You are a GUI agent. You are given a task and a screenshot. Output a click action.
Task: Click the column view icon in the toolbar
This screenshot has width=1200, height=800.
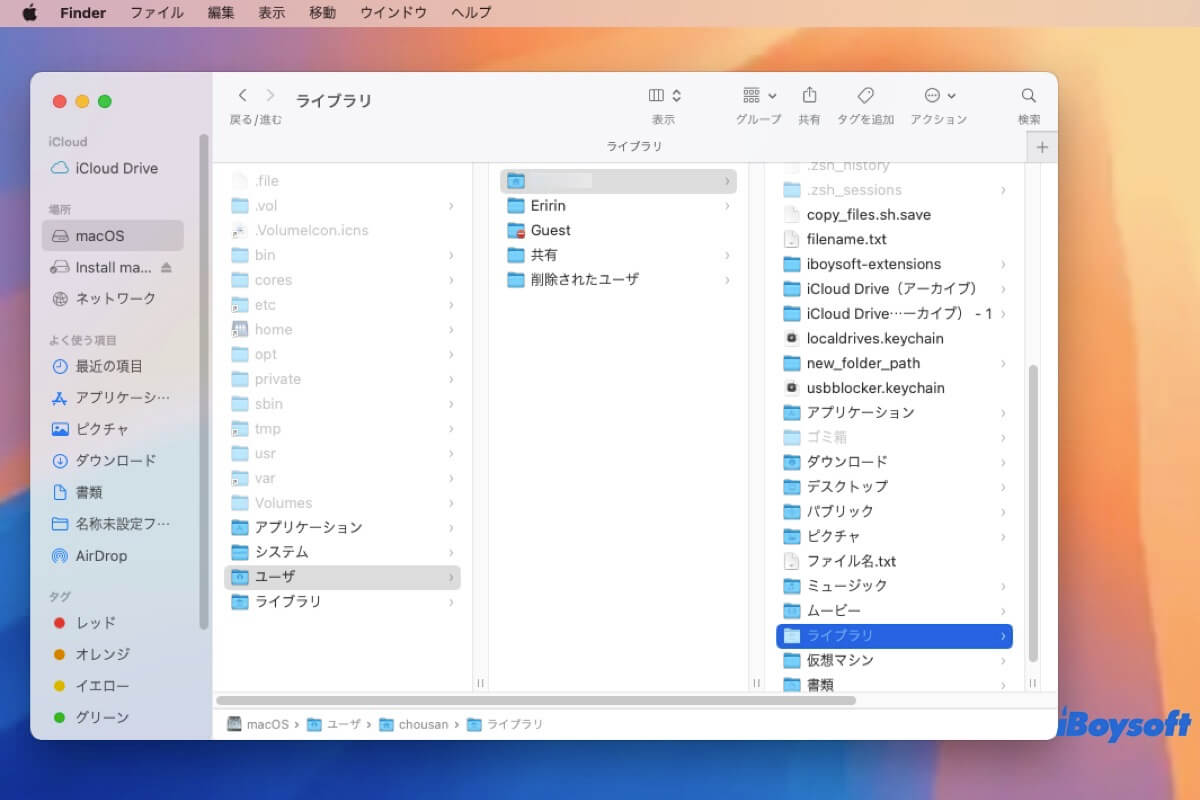point(656,95)
